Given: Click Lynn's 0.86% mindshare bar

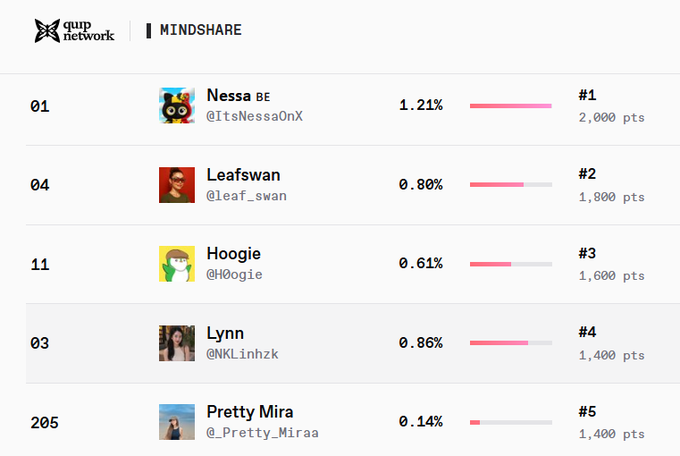Looking at the screenshot, I should pyautogui.click(x=511, y=343).
